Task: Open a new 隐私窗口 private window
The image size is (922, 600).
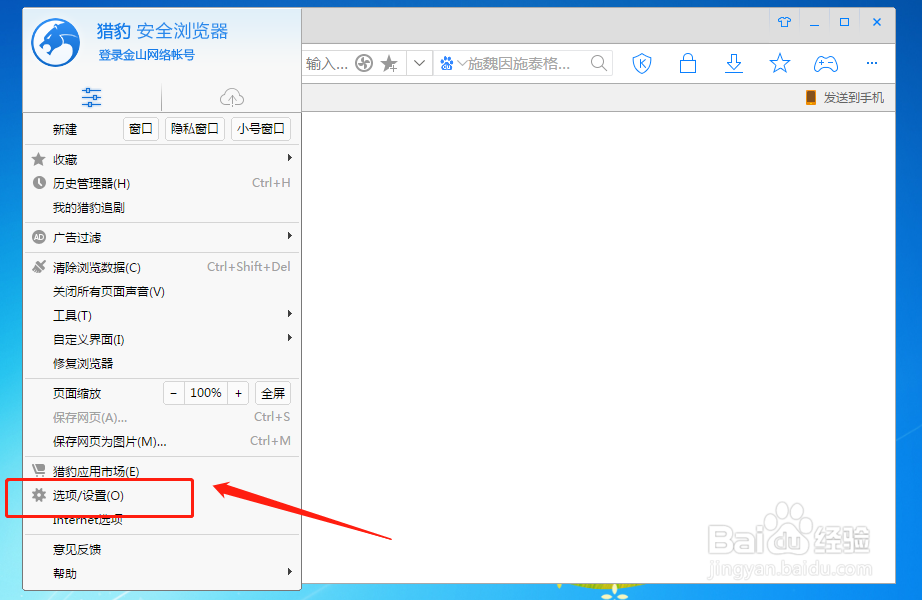Action: 195,129
